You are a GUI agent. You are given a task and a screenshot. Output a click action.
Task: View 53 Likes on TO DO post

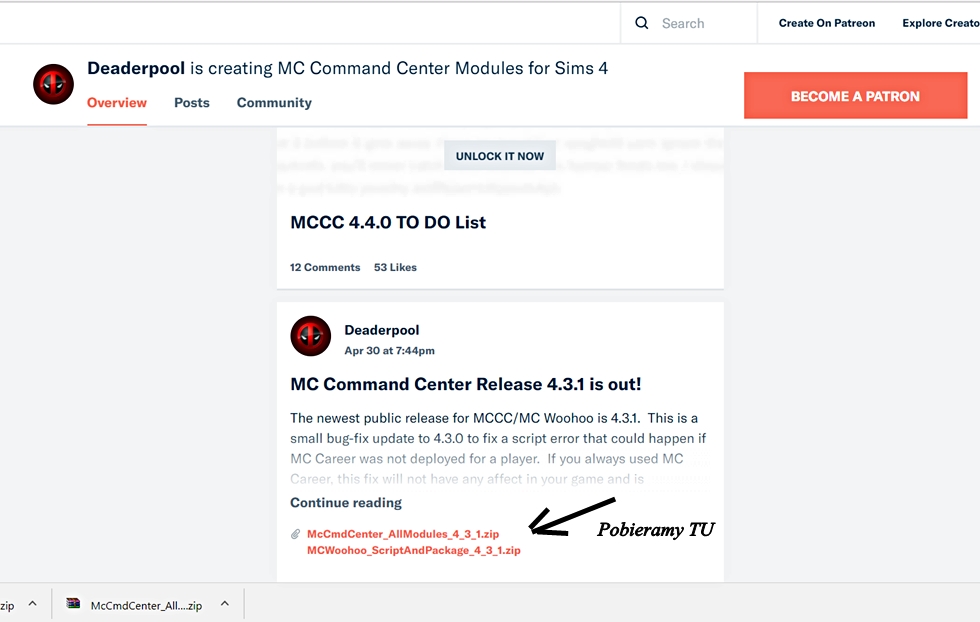(395, 268)
